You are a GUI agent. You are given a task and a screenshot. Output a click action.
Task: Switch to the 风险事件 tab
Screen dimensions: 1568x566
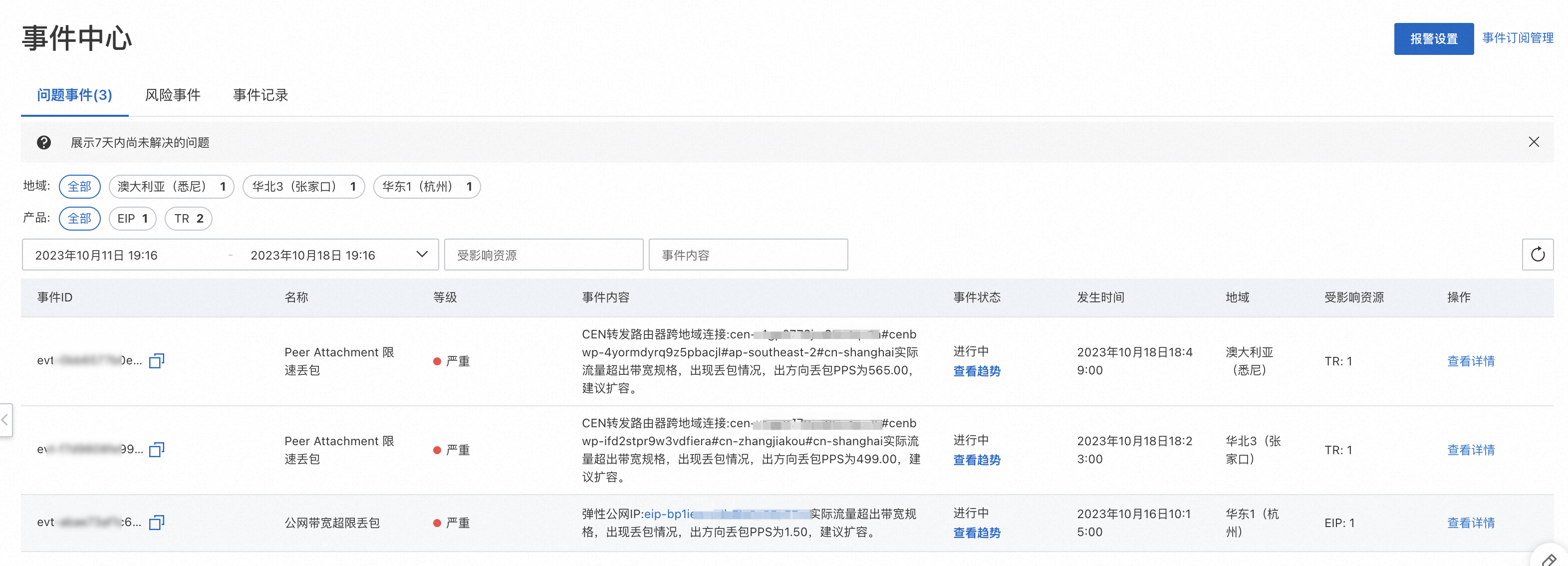pyautogui.click(x=172, y=95)
